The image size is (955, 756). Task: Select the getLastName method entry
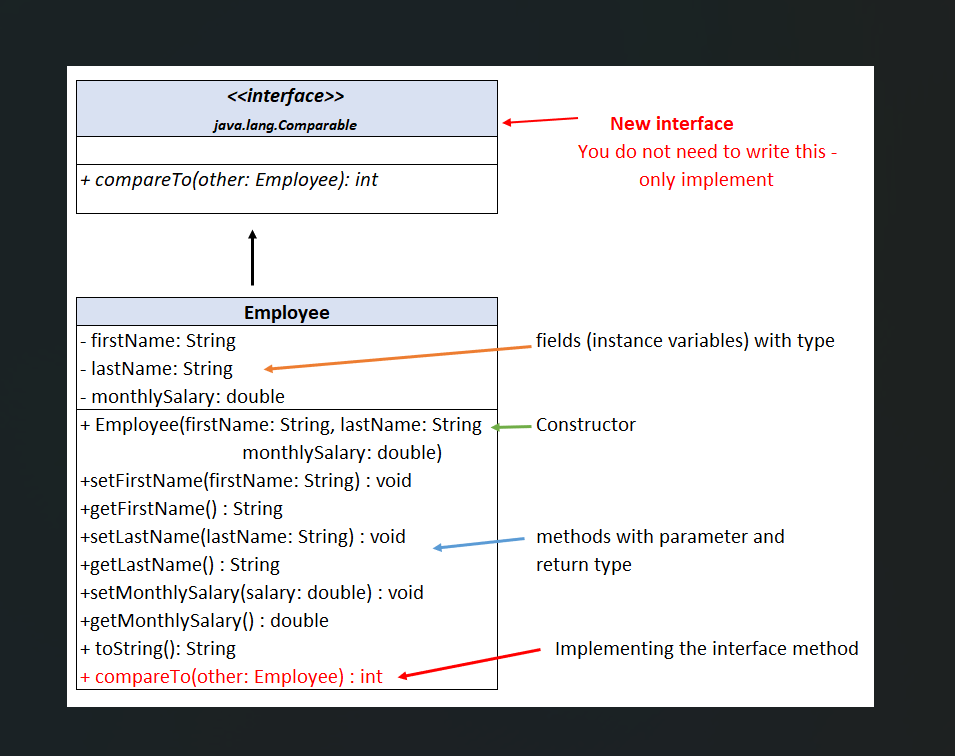tap(185, 564)
